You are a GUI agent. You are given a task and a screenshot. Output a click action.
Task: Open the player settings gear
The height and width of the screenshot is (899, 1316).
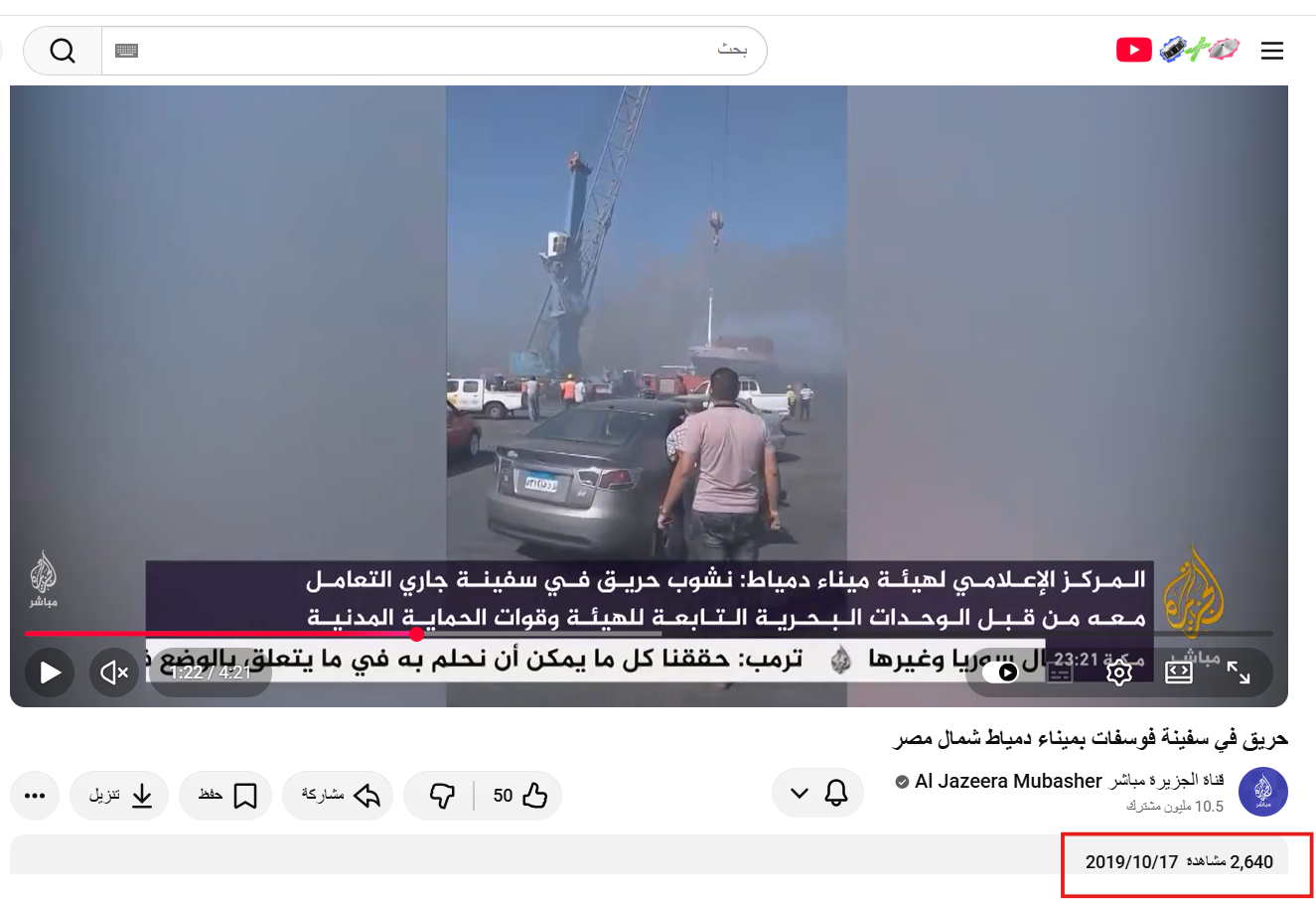tap(1119, 673)
